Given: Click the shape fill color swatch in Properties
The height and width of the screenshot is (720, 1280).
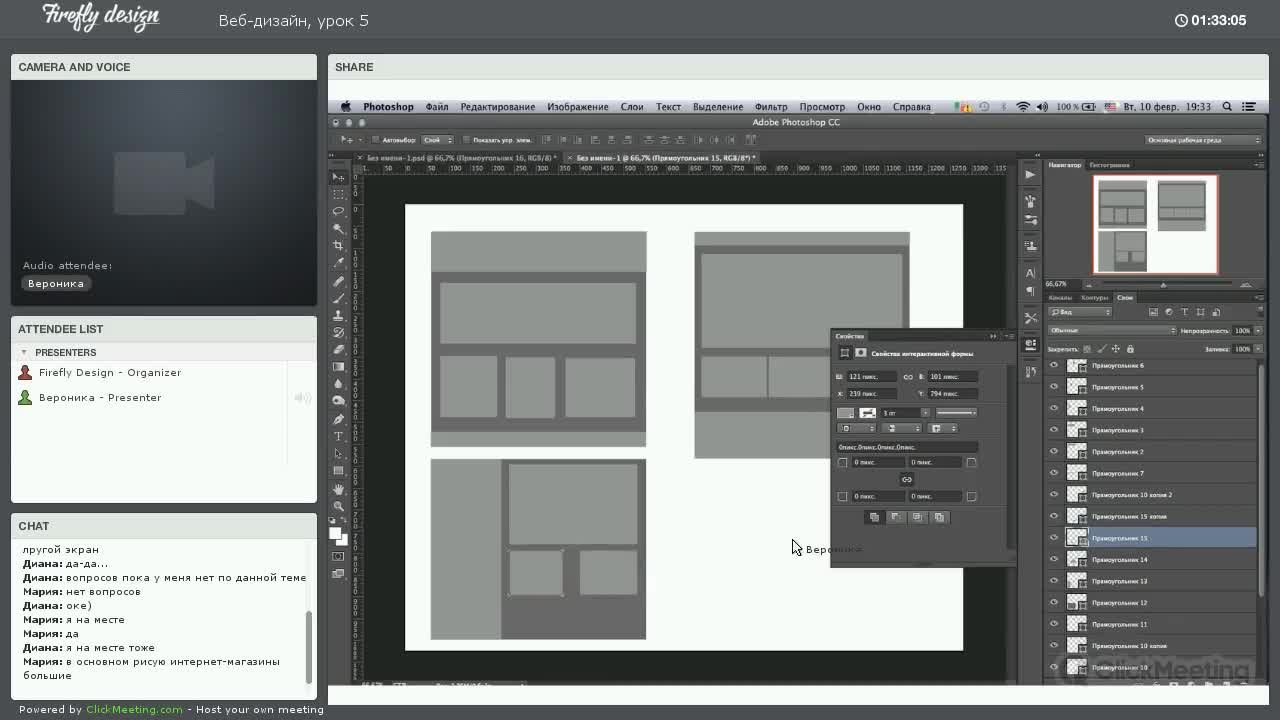Looking at the screenshot, I should point(845,412).
